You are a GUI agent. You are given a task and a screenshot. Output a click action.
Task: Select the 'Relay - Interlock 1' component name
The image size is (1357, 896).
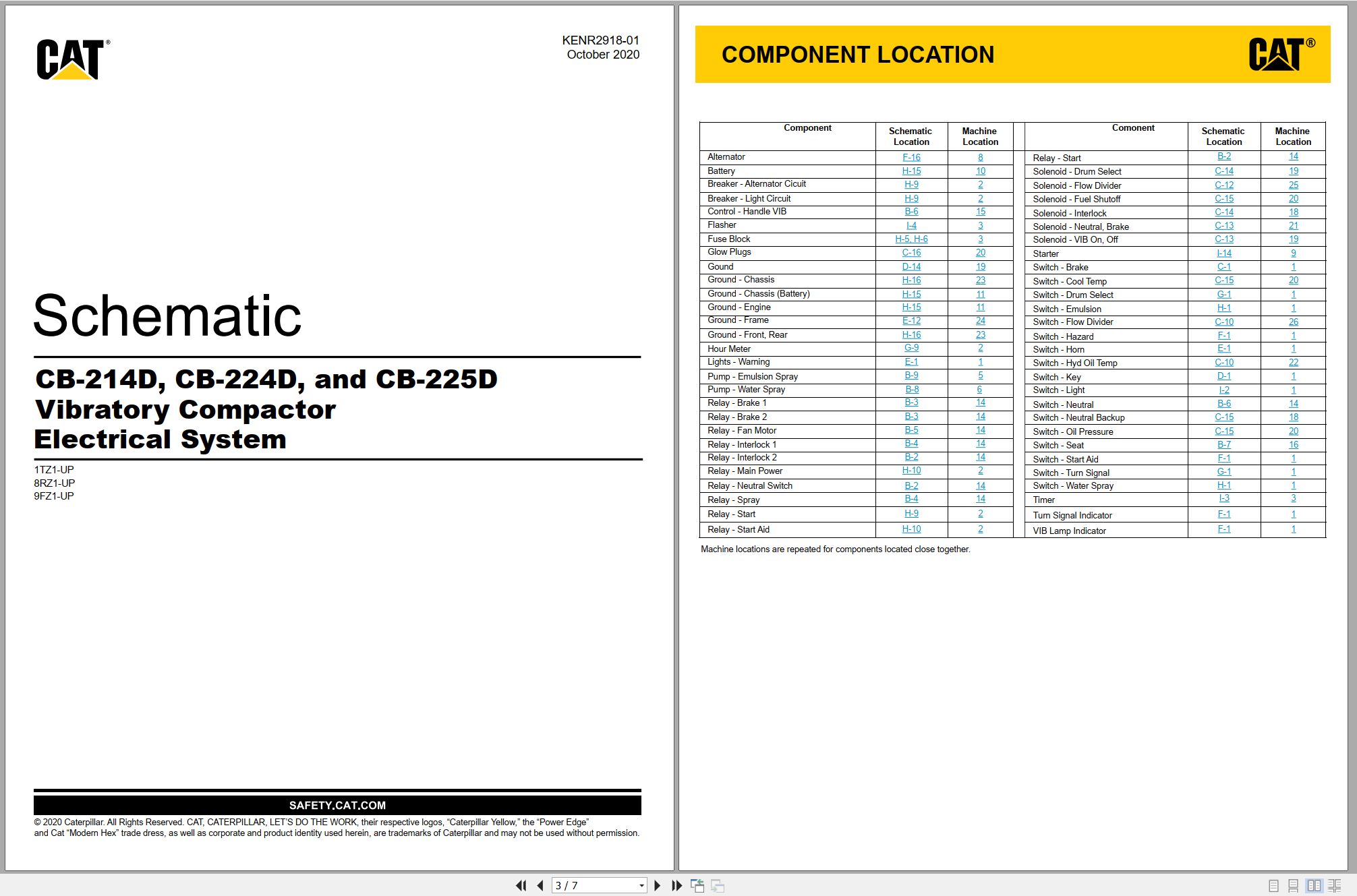742,444
